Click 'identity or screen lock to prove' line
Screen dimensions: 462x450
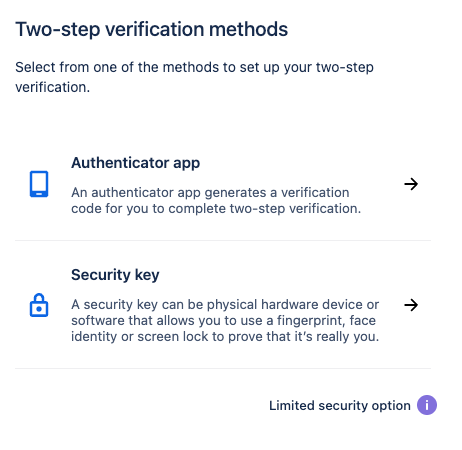pos(225,337)
